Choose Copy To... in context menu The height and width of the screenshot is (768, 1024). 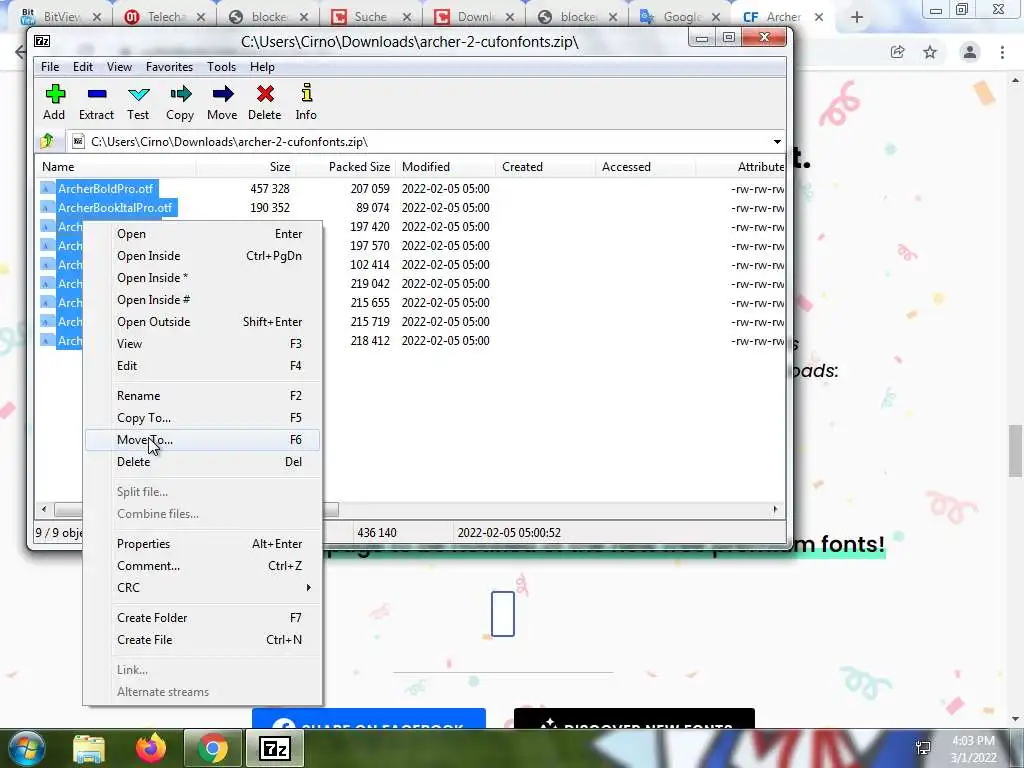202,418
